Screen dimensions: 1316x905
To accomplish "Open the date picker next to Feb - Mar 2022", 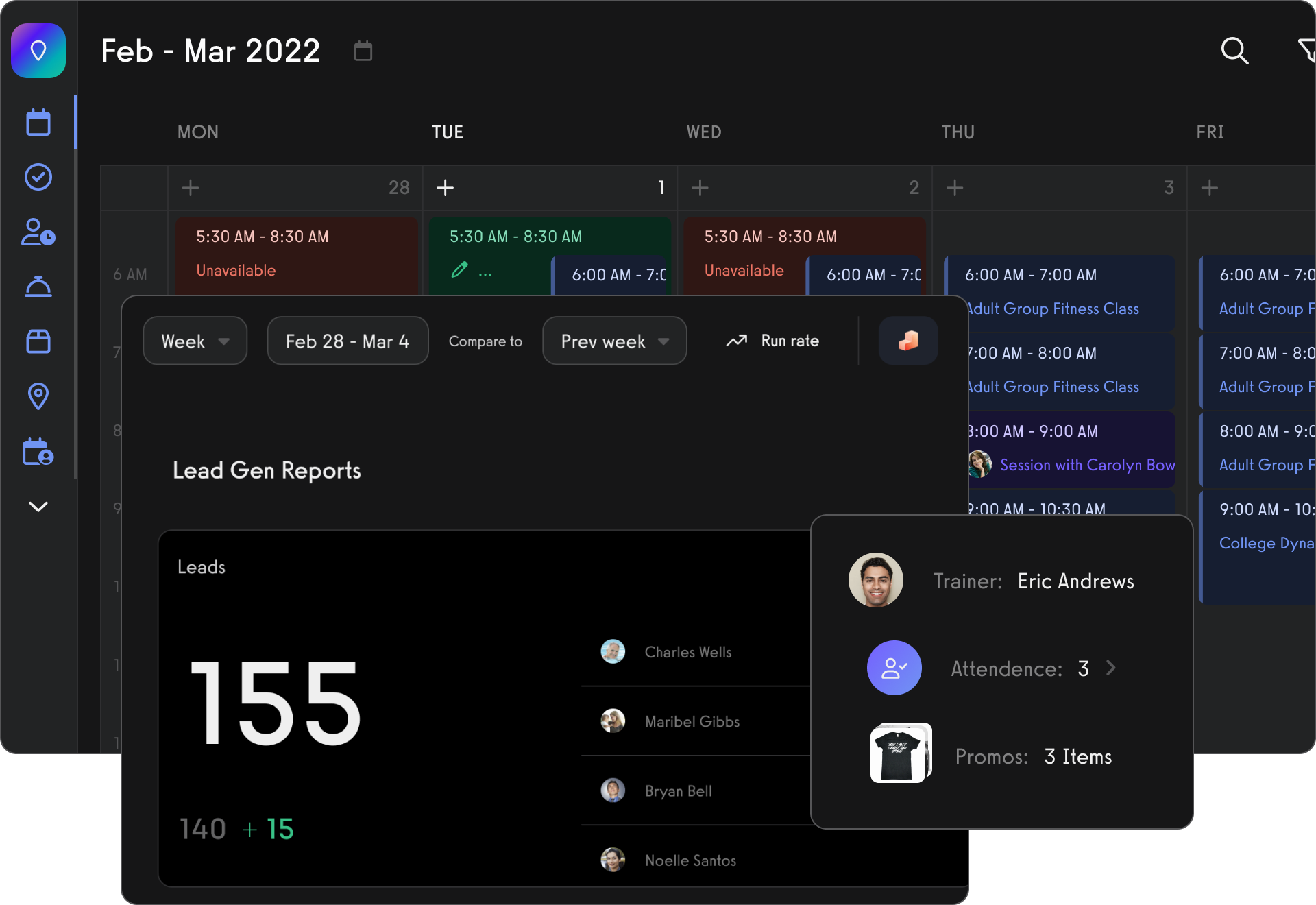I will [x=363, y=51].
